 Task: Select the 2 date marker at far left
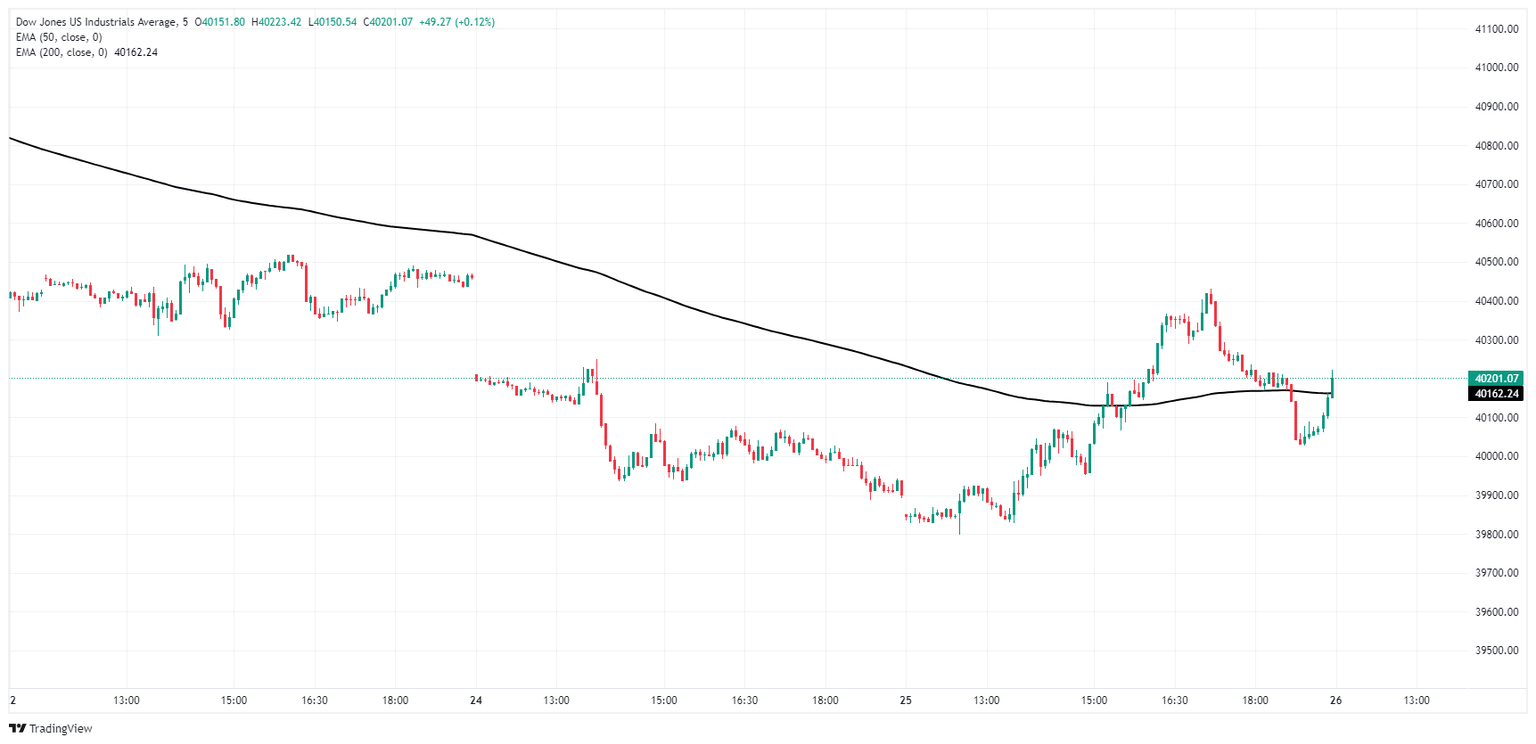coord(11,700)
